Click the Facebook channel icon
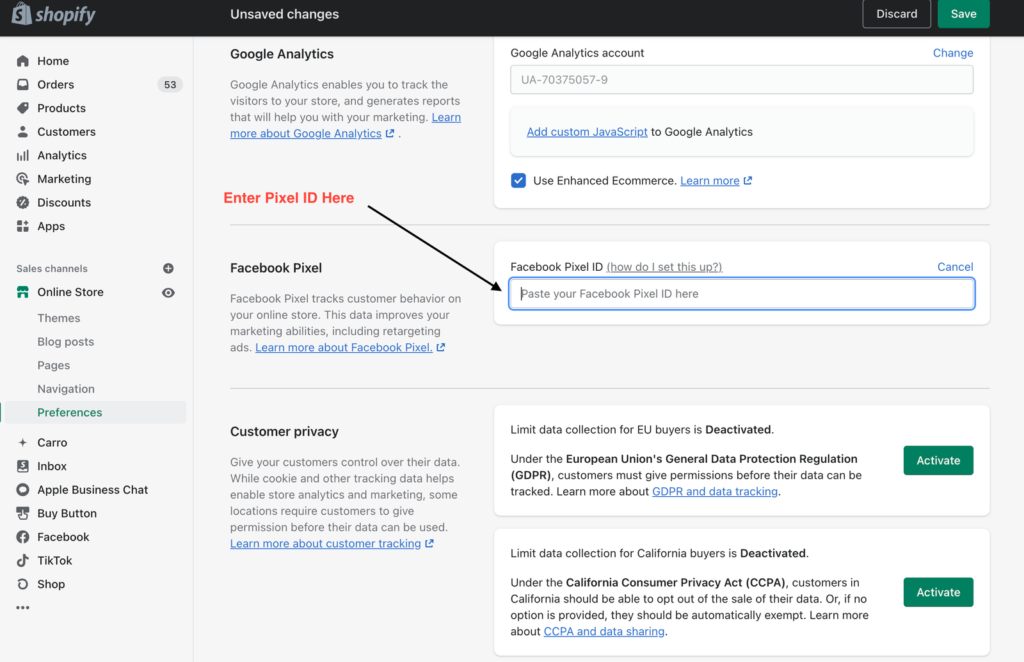Viewport: 1024px width, 662px height. [23, 537]
